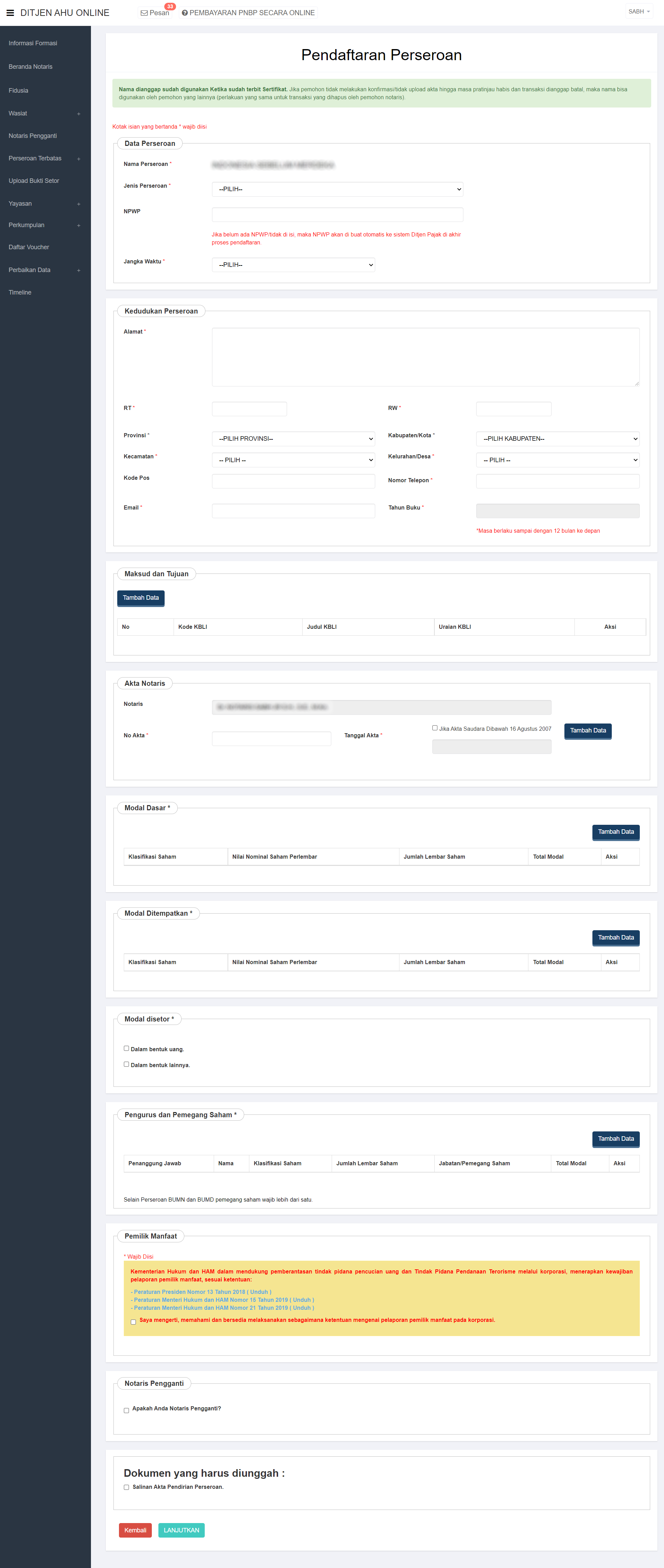Open the Jenis Perseroan dropdown
The width and height of the screenshot is (664, 1568).
point(337,189)
